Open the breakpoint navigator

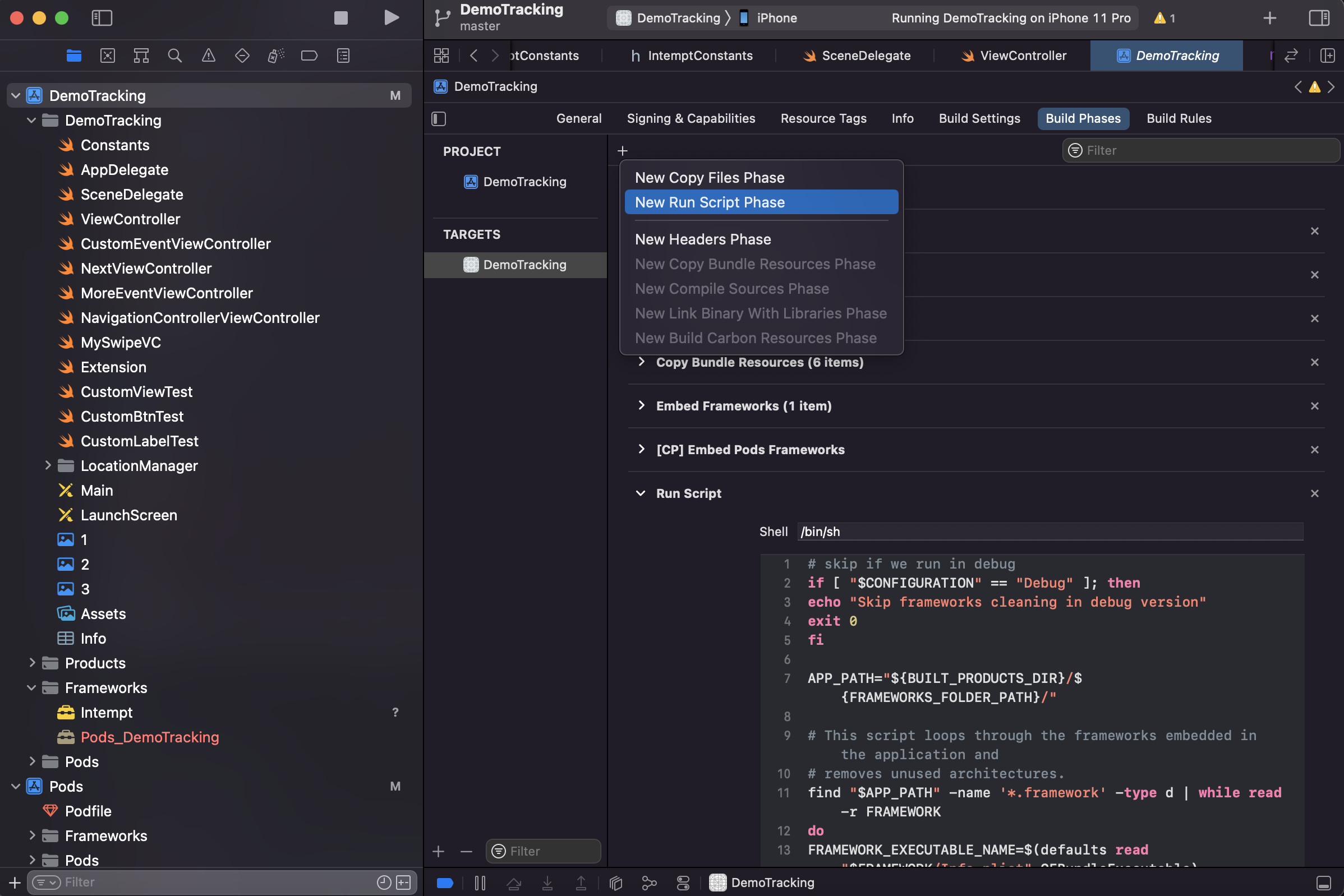click(x=309, y=56)
